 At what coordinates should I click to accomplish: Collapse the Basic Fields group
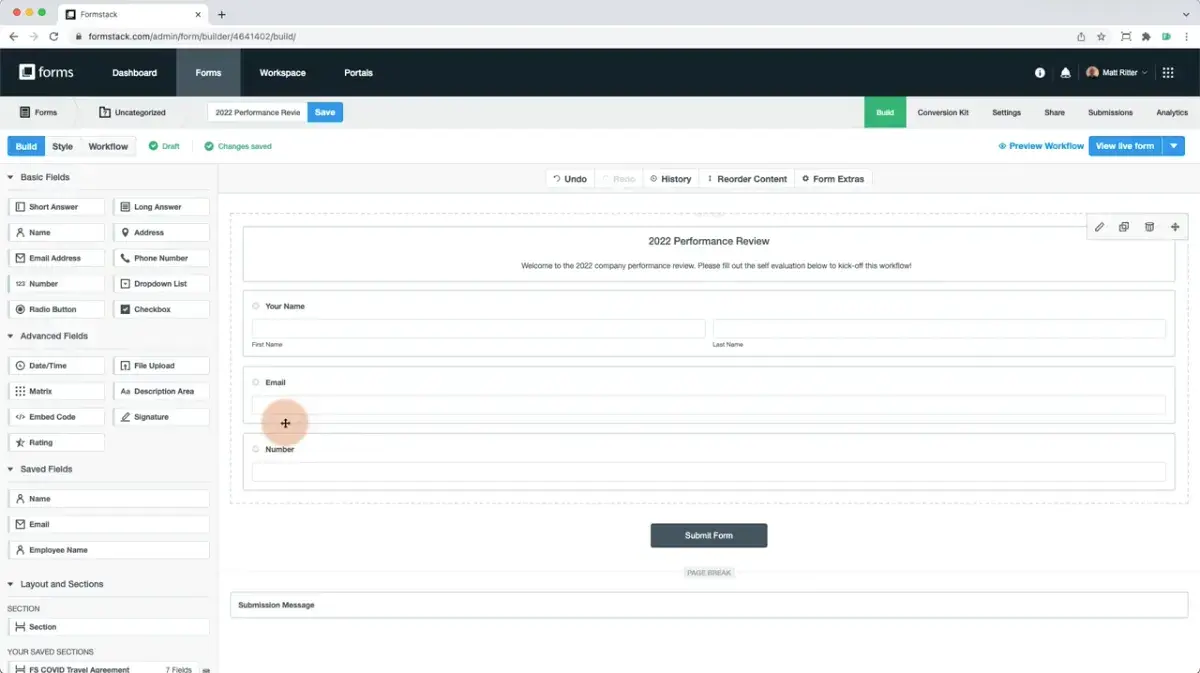pos(11,177)
